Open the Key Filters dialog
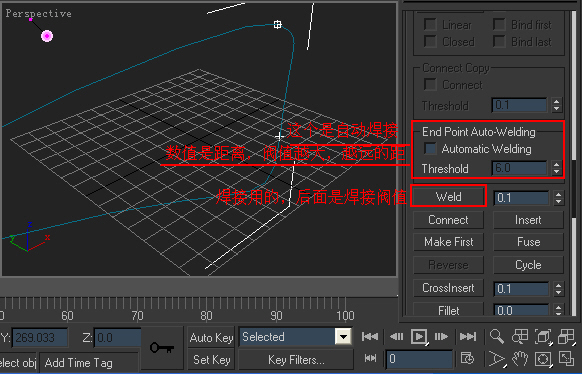The image size is (582, 374). click(296, 360)
